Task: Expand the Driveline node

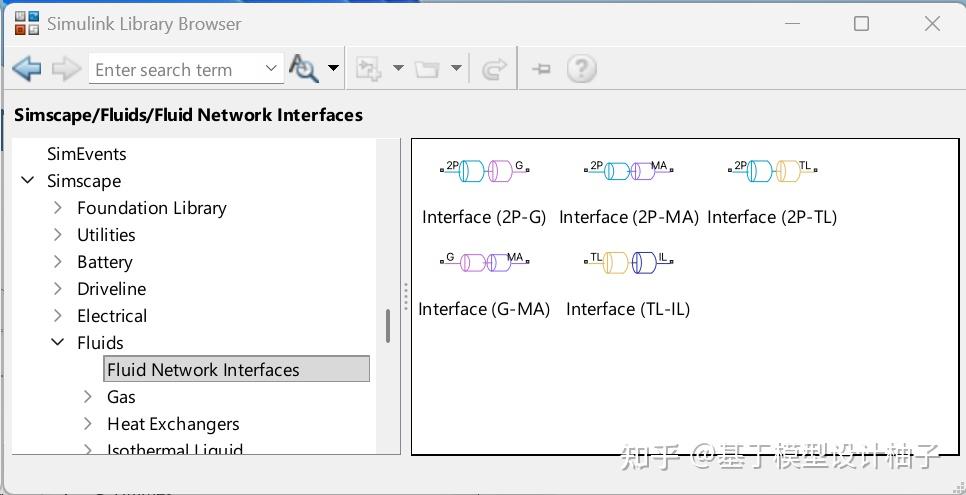Action: click(57, 288)
